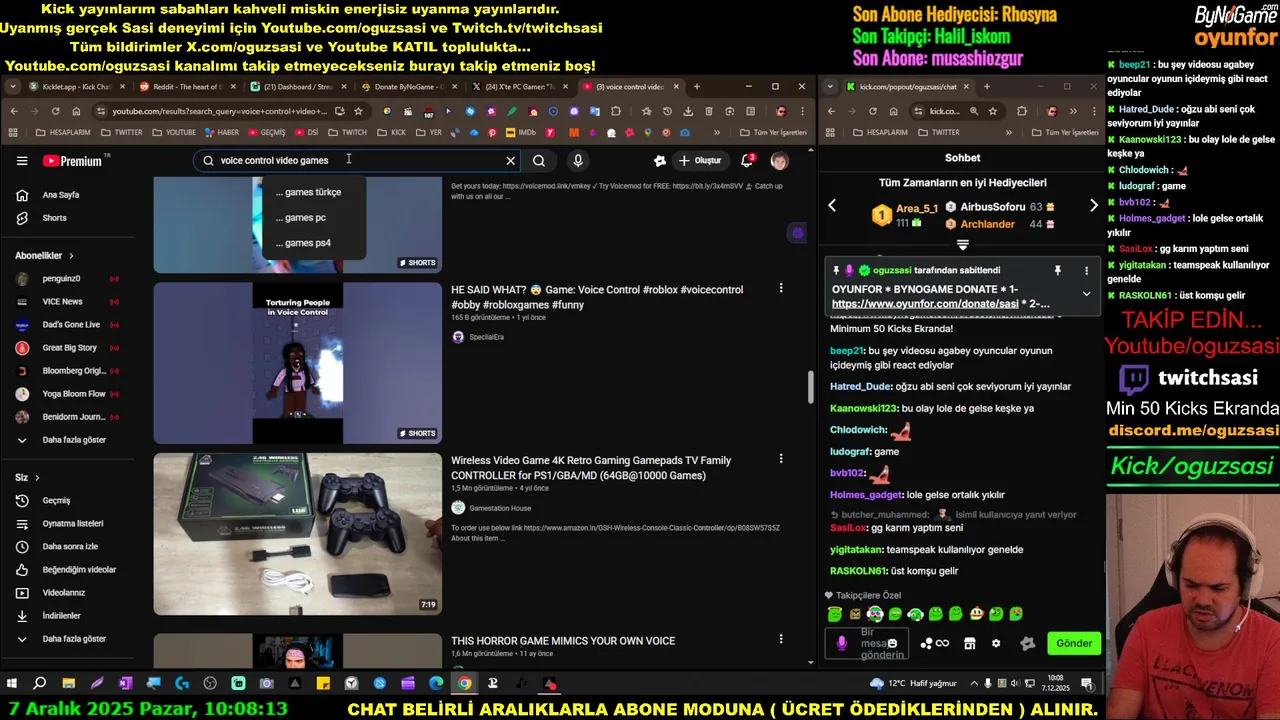Switch to the Reddit browser tab

tap(186, 87)
